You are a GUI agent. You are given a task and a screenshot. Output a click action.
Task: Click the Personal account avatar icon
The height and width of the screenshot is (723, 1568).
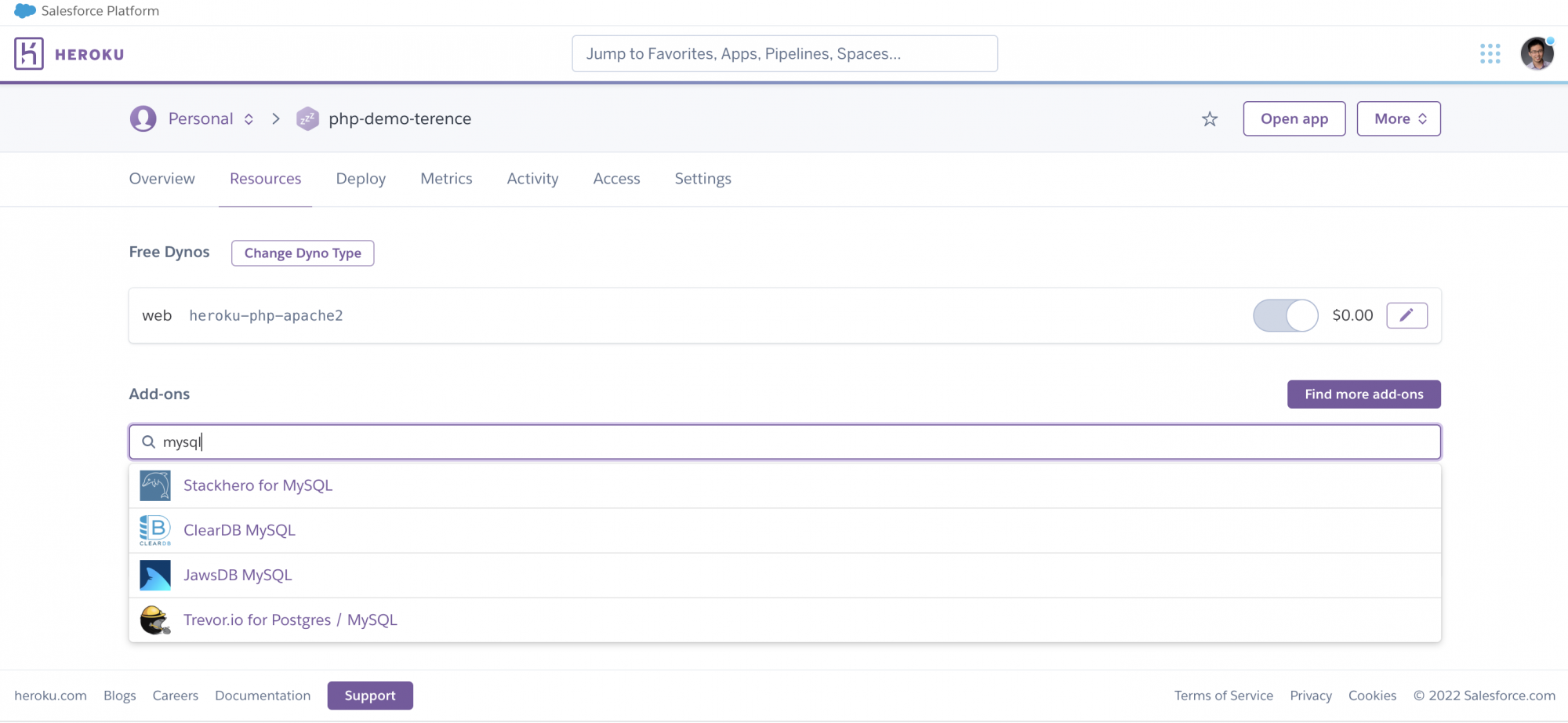[143, 118]
